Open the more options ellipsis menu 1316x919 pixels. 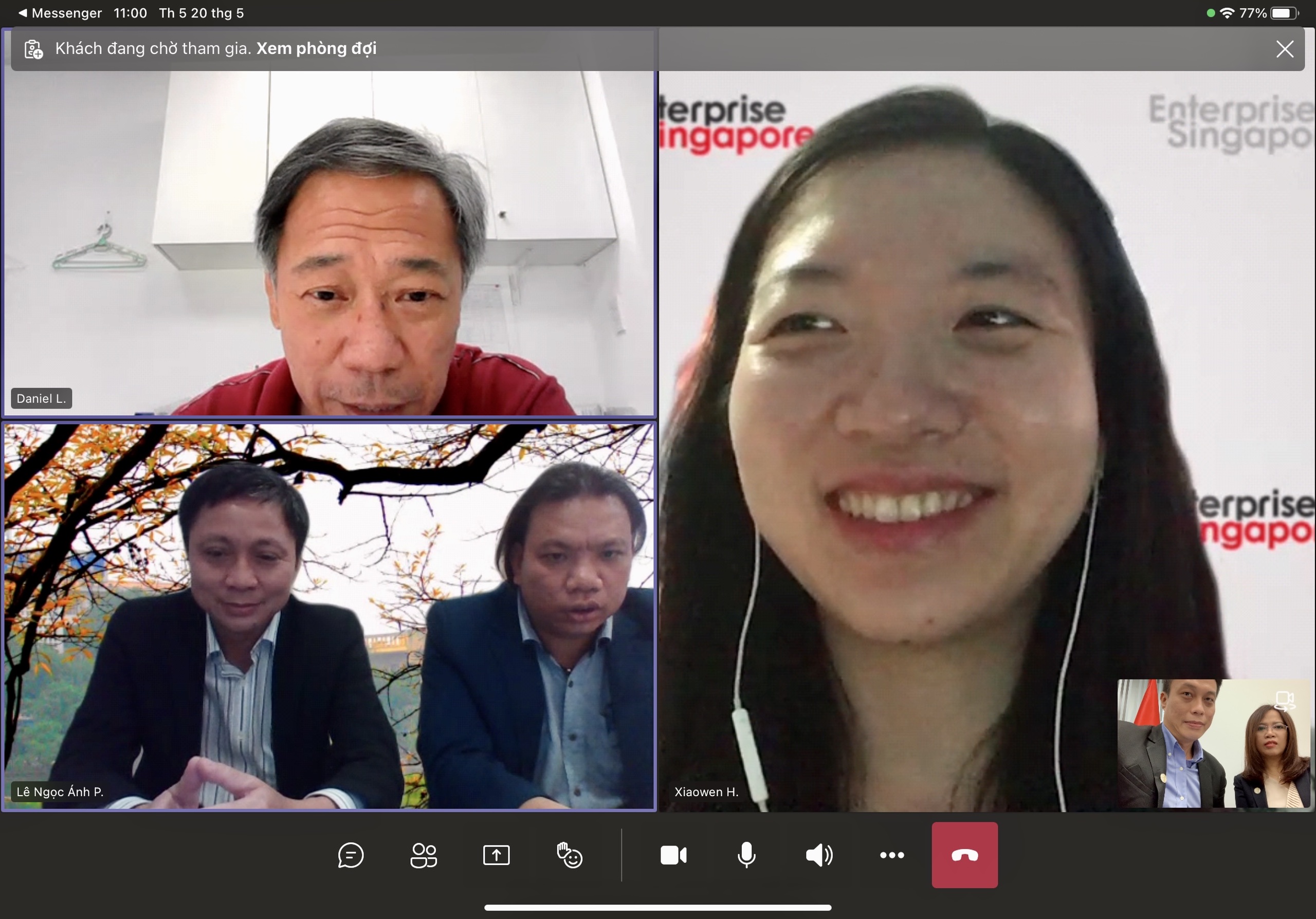coord(892,855)
